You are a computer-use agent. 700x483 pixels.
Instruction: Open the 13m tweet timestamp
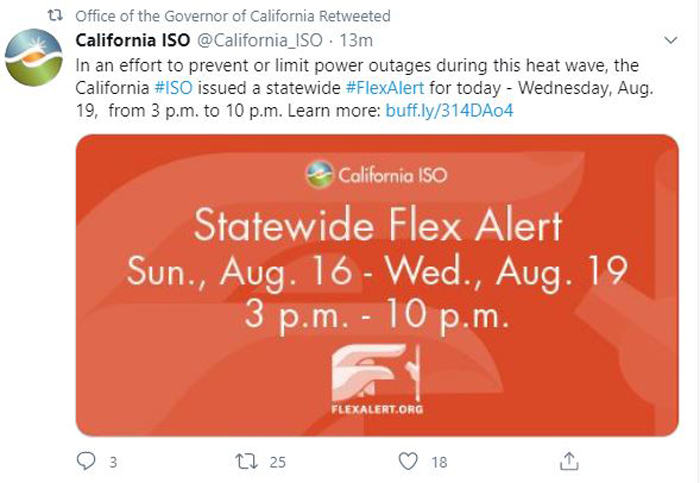356,40
